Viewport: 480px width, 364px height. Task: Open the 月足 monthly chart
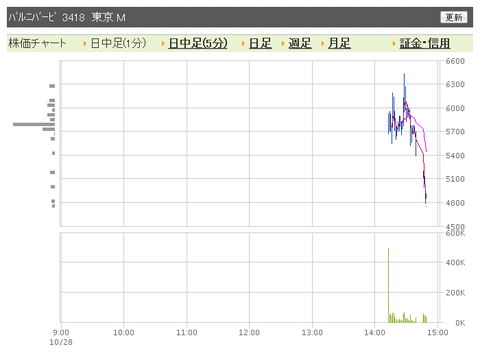point(339,43)
